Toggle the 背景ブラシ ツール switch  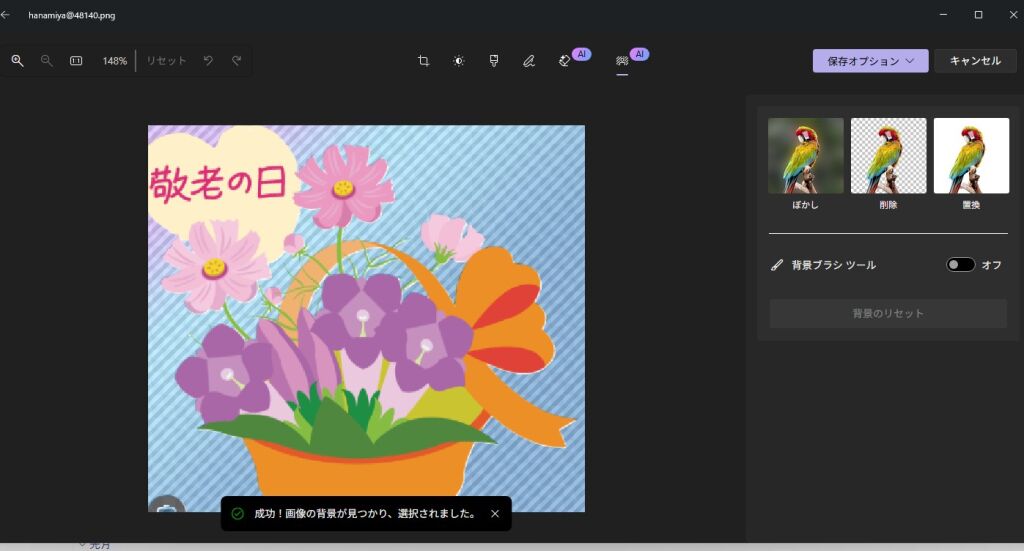(x=960, y=265)
